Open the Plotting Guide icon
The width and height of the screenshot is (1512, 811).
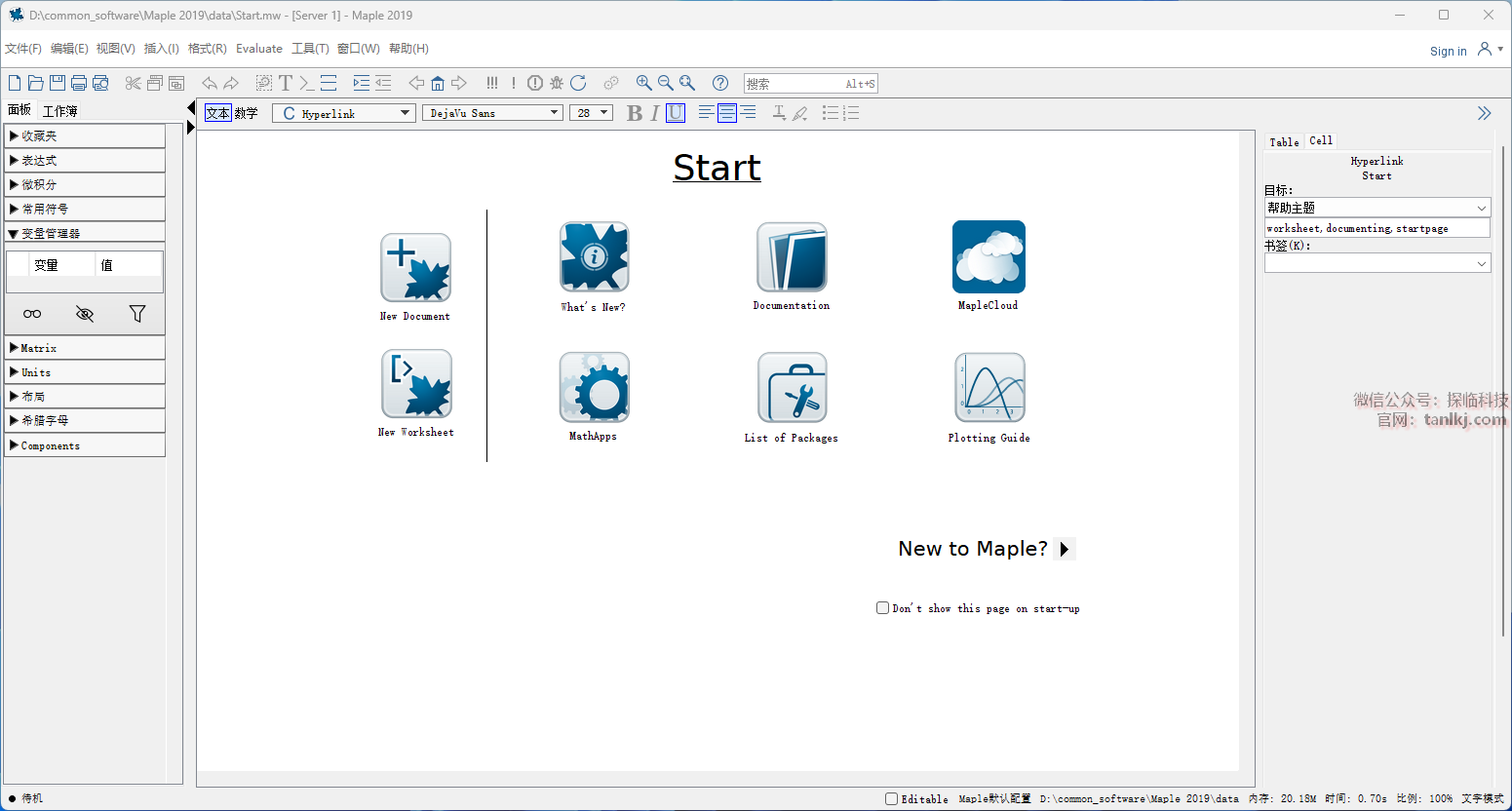pyautogui.click(x=989, y=388)
